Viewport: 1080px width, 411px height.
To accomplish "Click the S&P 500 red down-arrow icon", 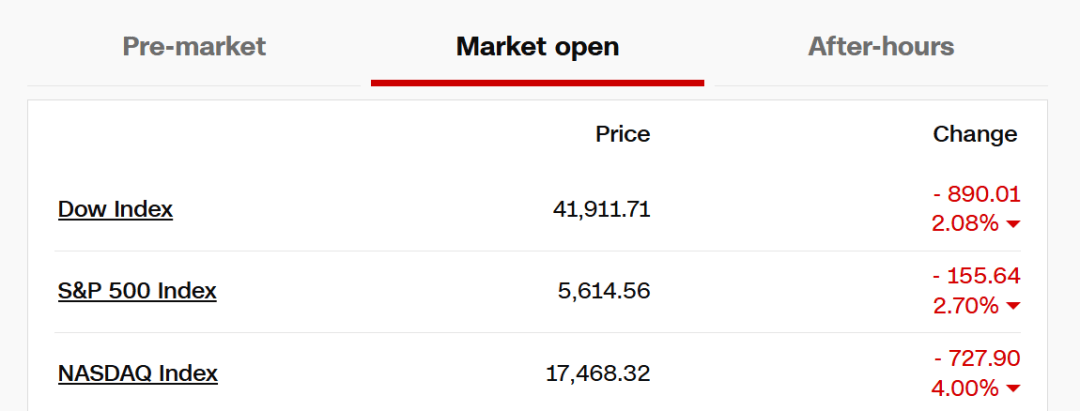I will coord(1013,306).
